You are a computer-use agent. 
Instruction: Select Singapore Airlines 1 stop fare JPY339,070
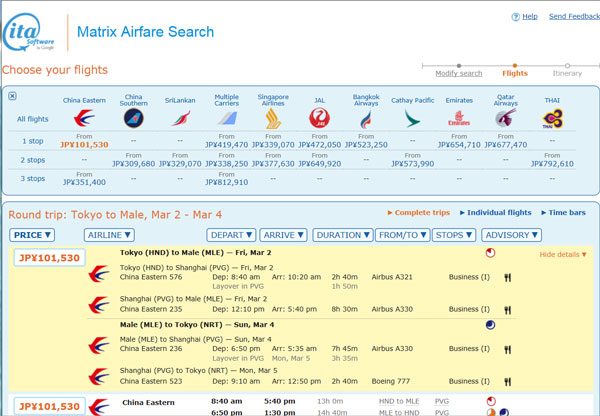click(x=273, y=145)
